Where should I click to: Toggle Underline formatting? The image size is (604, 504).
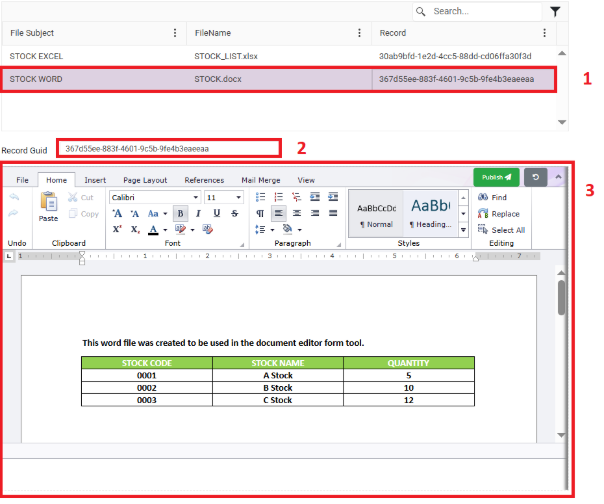coord(216,213)
